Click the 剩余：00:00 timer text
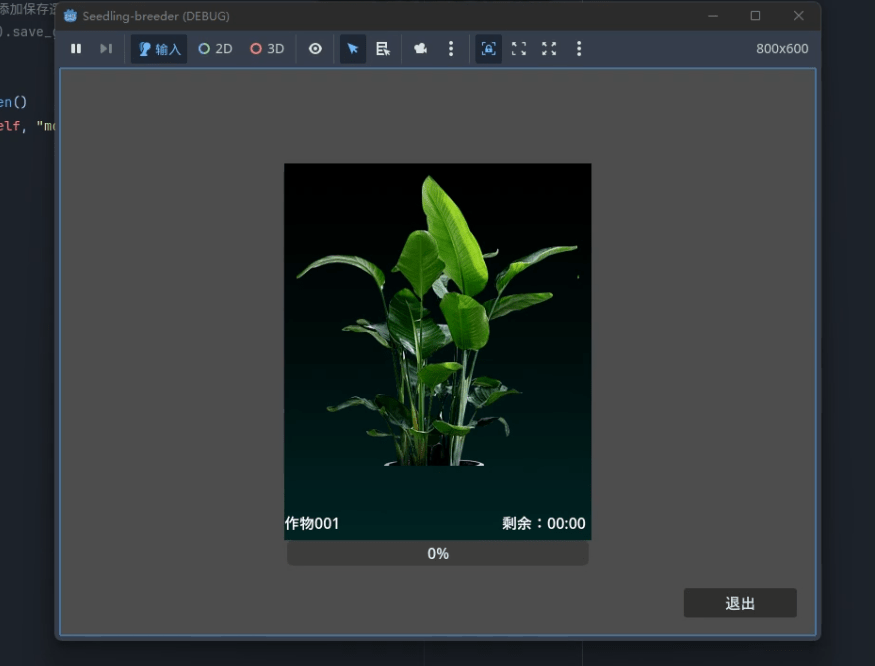This screenshot has height=666, width=875. (x=543, y=523)
